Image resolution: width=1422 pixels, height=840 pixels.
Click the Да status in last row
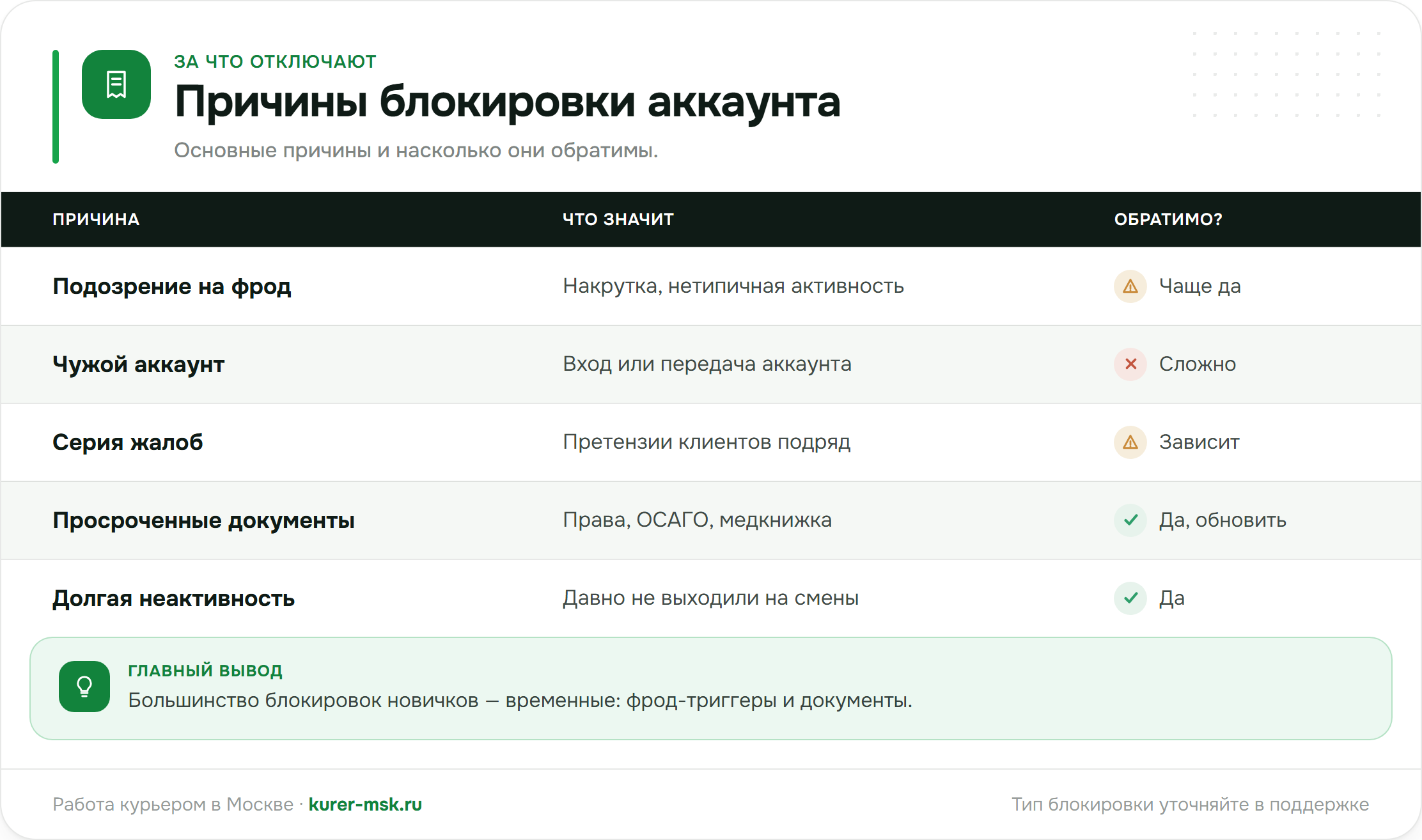pos(1172,598)
